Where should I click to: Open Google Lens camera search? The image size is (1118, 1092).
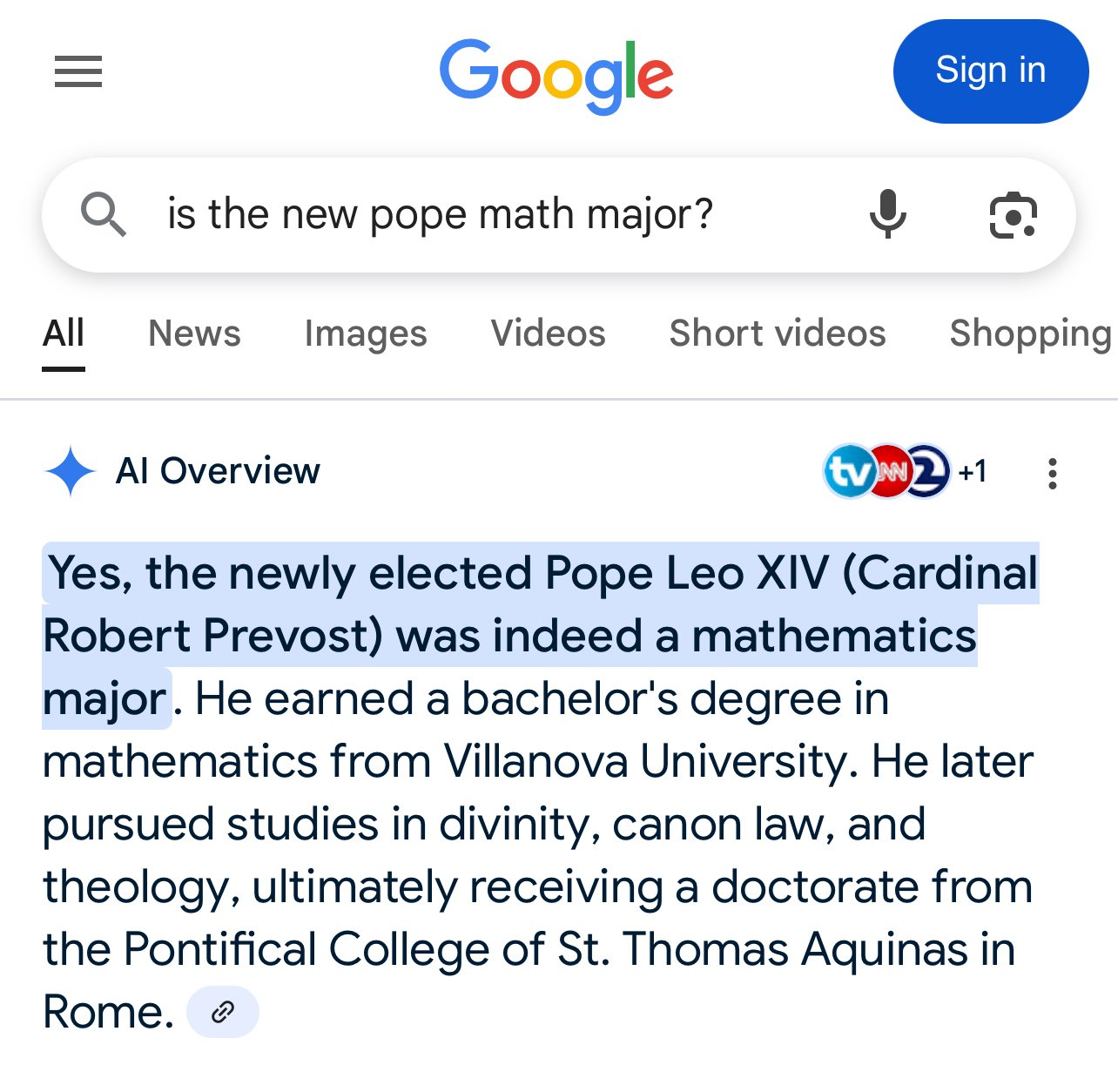(x=1014, y=214)
